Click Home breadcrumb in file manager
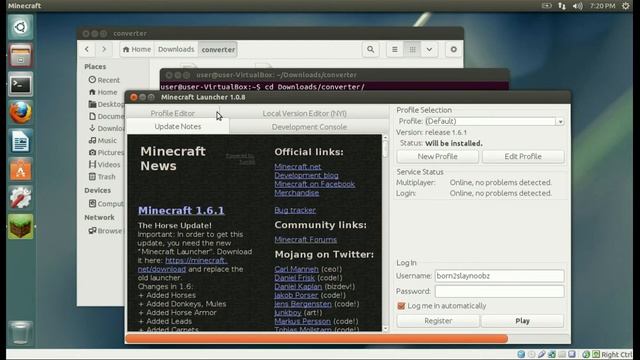640x360 pixels. 137,49
